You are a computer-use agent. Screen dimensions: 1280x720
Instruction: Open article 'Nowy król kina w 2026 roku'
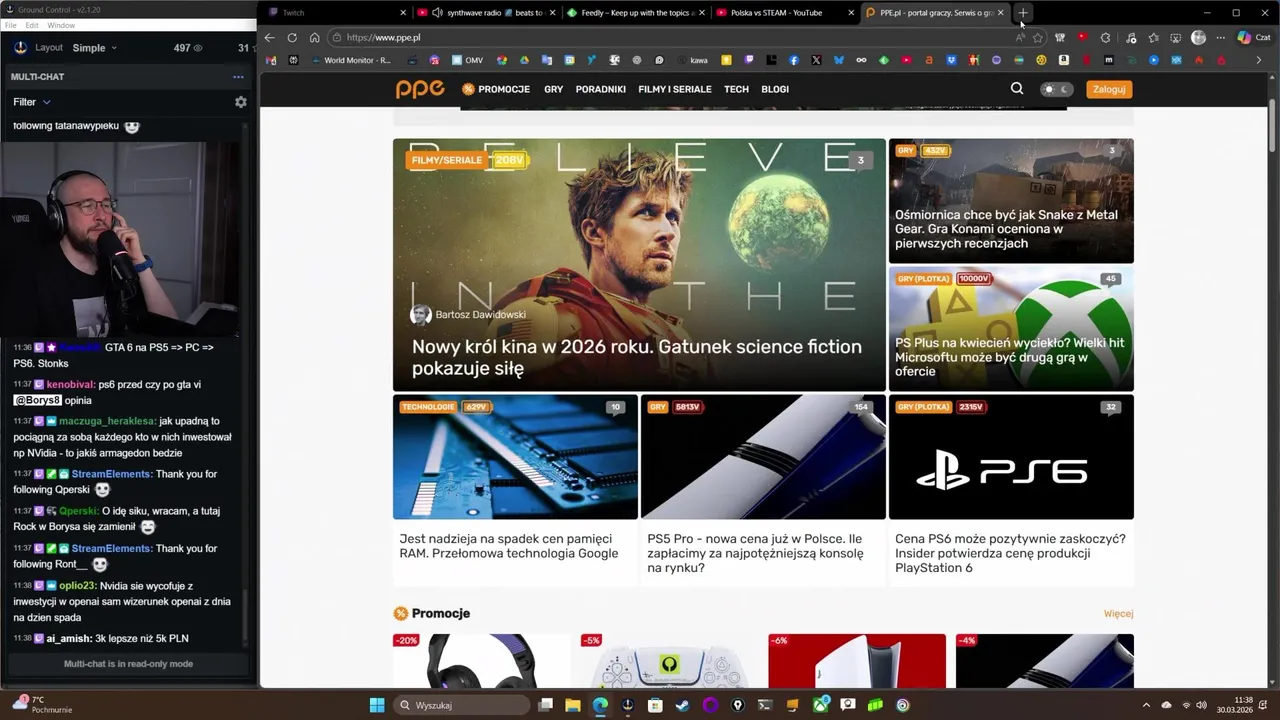point(636,357)
